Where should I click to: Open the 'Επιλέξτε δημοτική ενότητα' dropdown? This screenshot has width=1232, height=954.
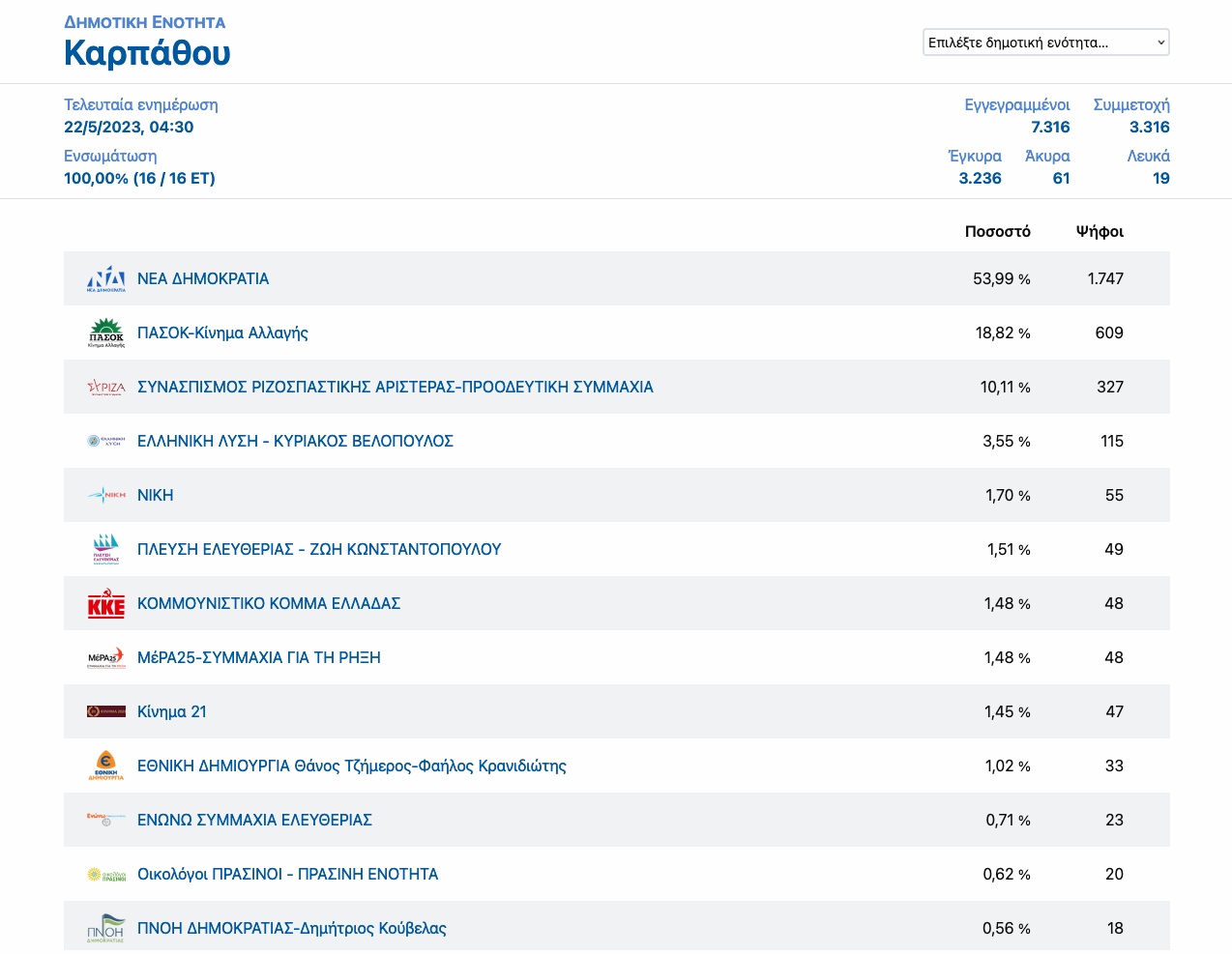pos(1046,43)
